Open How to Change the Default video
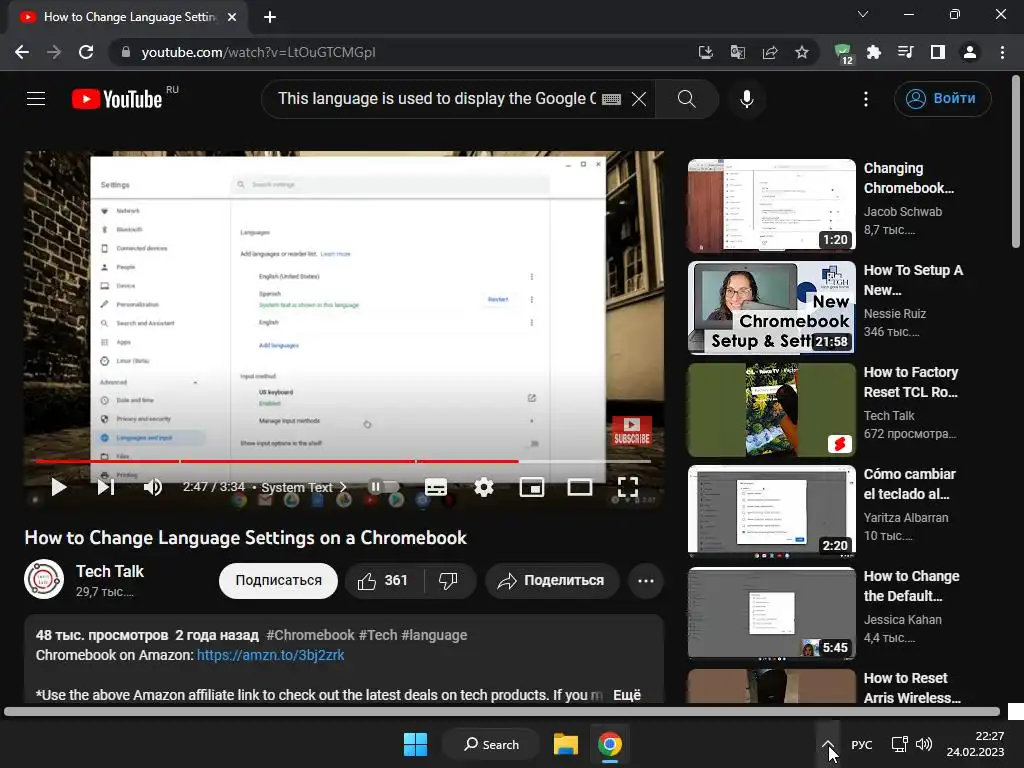Image resolution: width=1024 pixels, height=768 pixels. pos(771,613)
